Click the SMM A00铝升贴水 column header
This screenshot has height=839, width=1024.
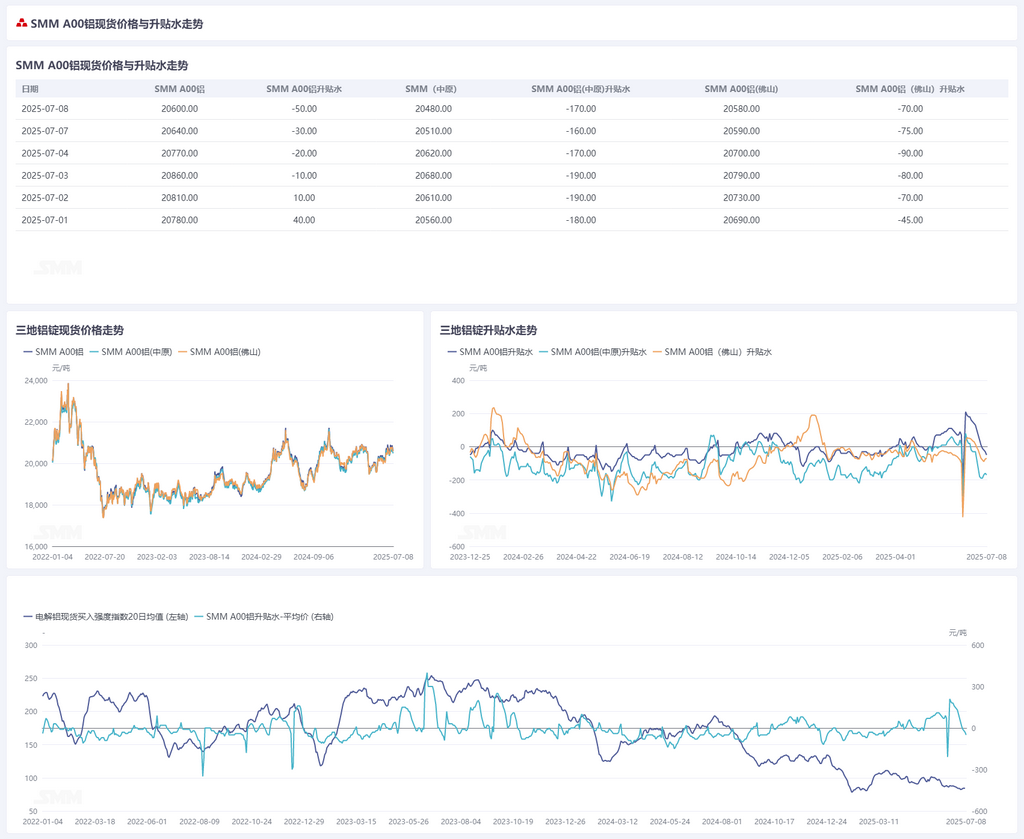[304, 89]
